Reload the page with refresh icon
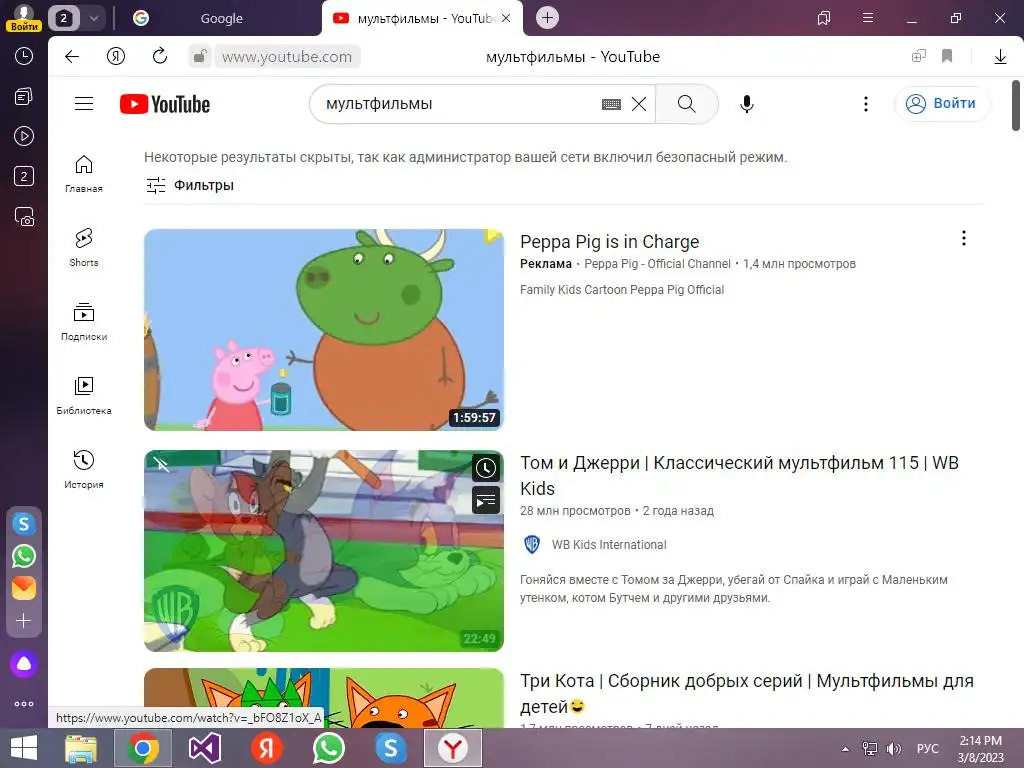Screen dimensions: 1024x768 159,56
